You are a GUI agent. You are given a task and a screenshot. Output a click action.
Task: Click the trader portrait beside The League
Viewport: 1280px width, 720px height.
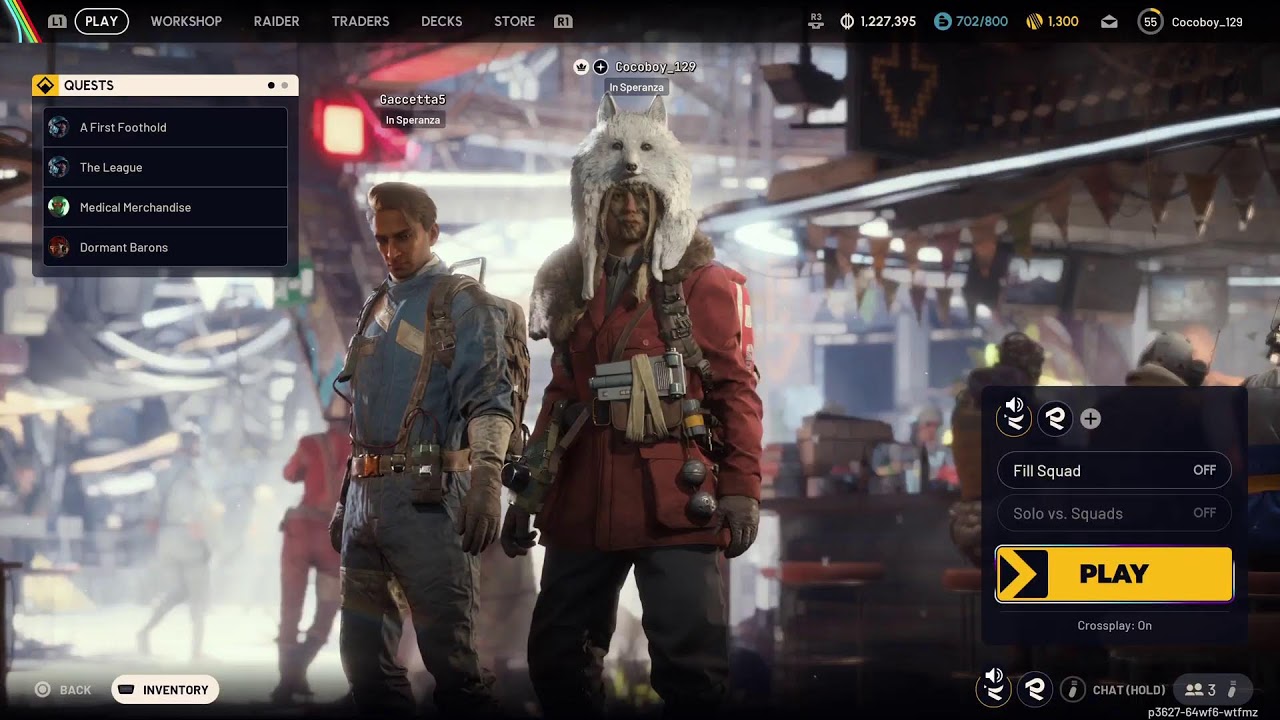(59, 167)
